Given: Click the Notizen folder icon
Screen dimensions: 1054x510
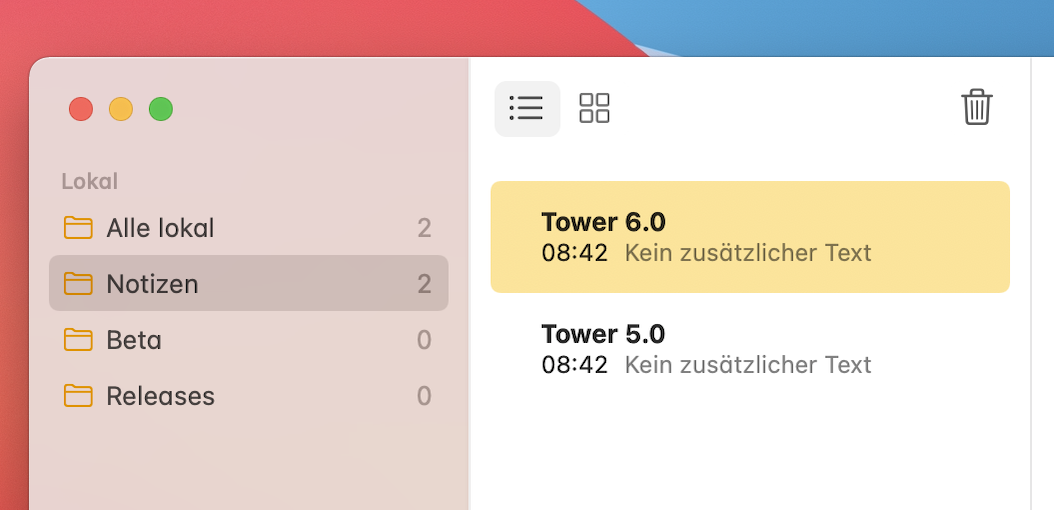Looking at the screenshot, I should 78,284.
